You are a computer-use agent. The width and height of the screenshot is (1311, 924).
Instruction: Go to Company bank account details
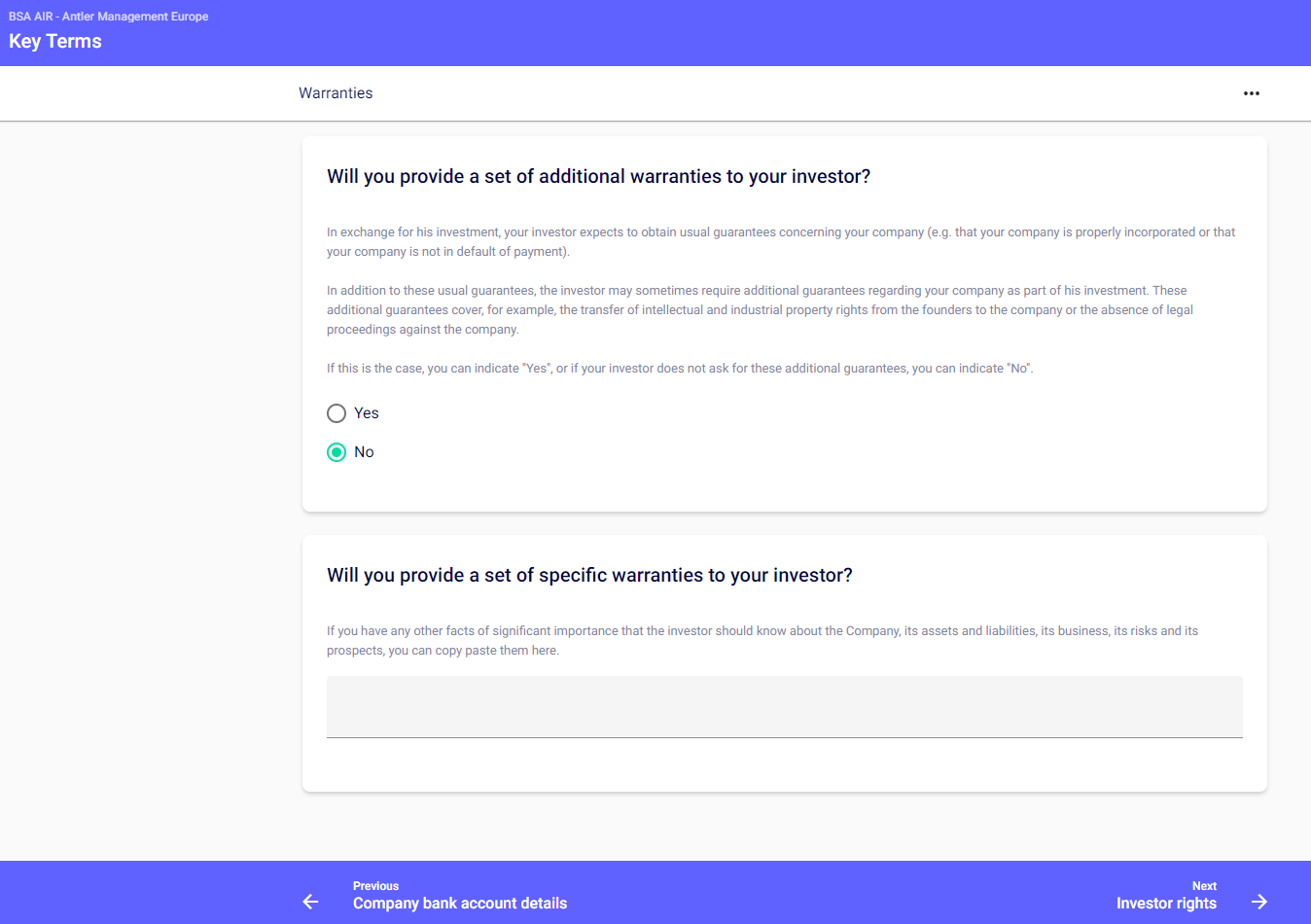point(460,904)
